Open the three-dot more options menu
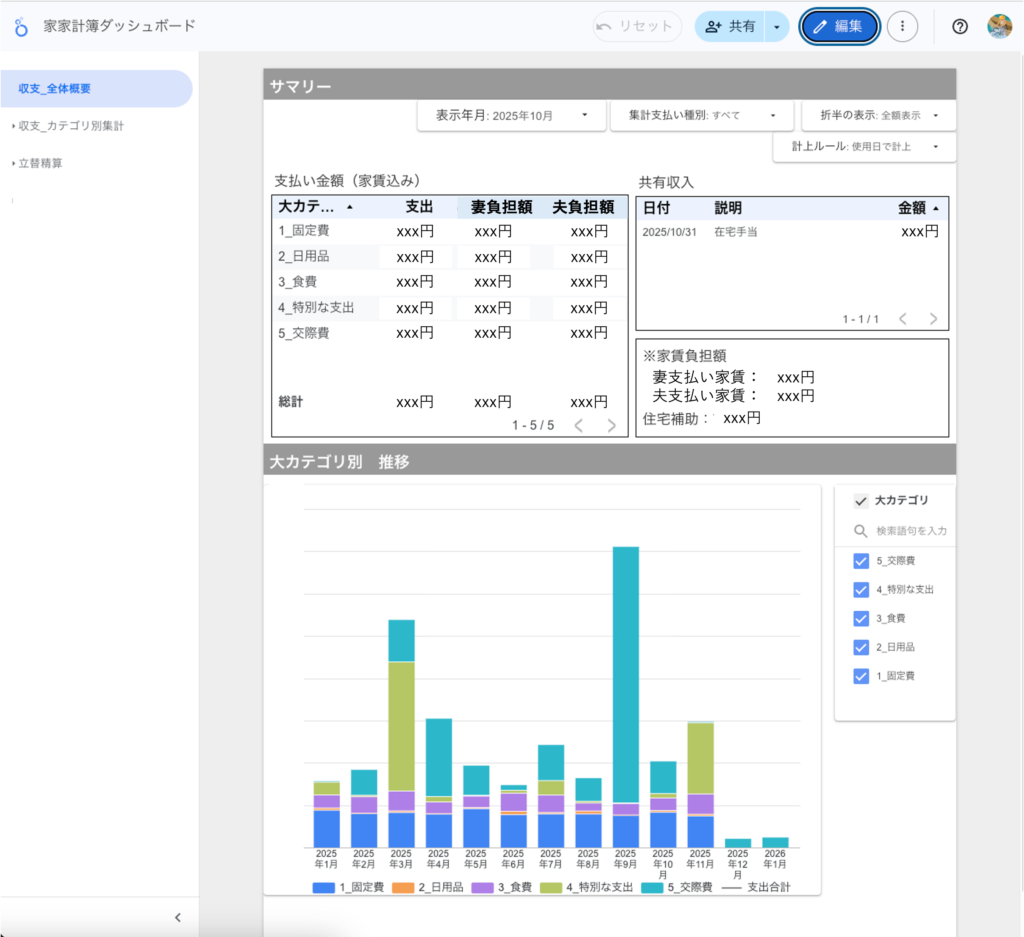The width and height of the screenshot is (1024, 937). 902,27
